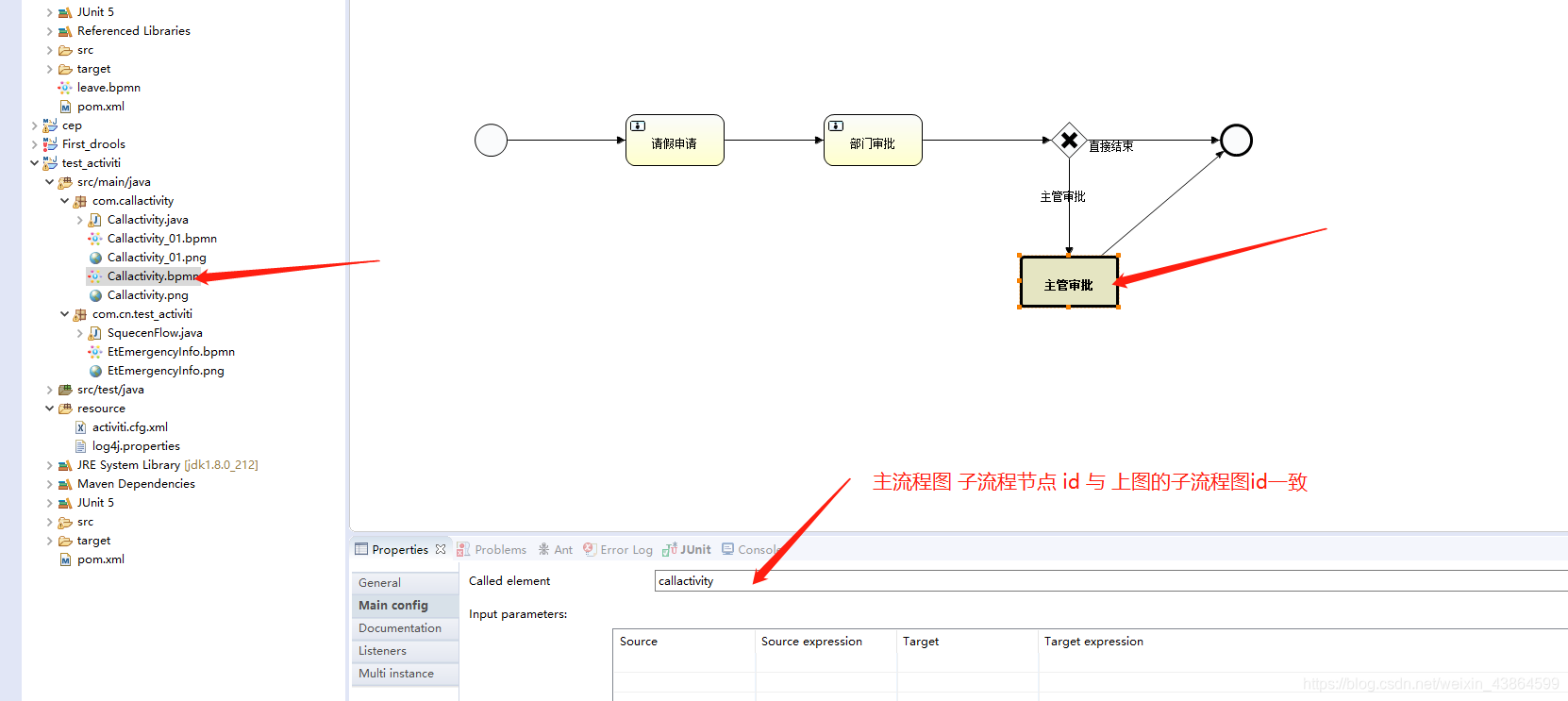Select the 主管审批 call activity node

1069,281
